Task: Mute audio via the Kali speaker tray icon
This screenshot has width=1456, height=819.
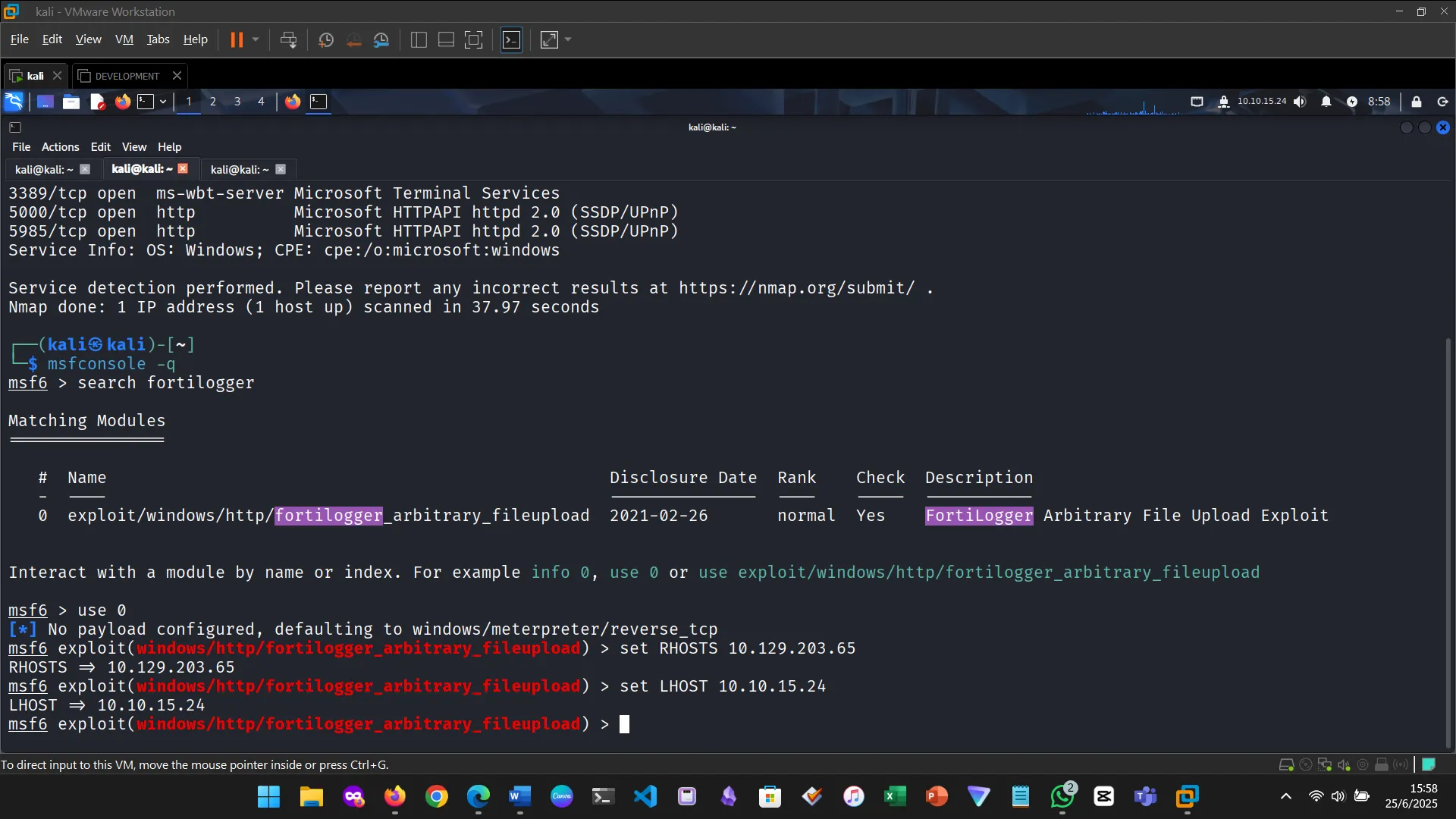Action: [x=1300, y=101]
